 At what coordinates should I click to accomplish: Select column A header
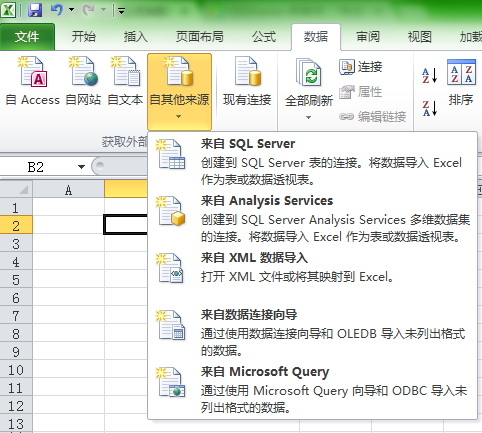point(68,189)
